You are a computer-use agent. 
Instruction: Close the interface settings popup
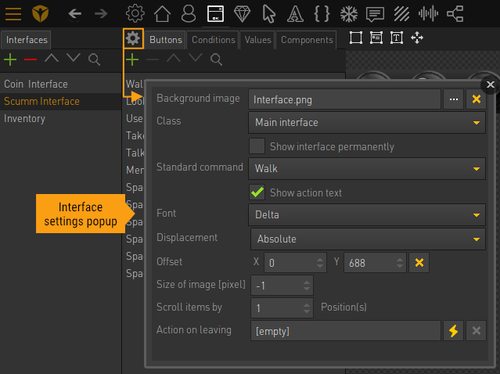(x=490, y=85)
